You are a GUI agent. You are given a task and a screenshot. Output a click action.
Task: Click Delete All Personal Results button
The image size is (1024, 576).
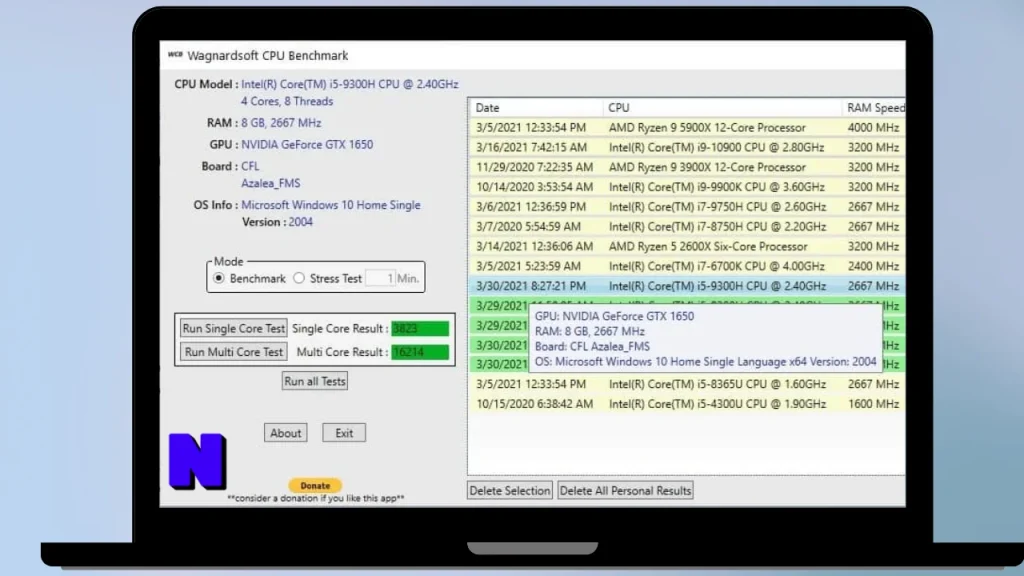[625, 490]
